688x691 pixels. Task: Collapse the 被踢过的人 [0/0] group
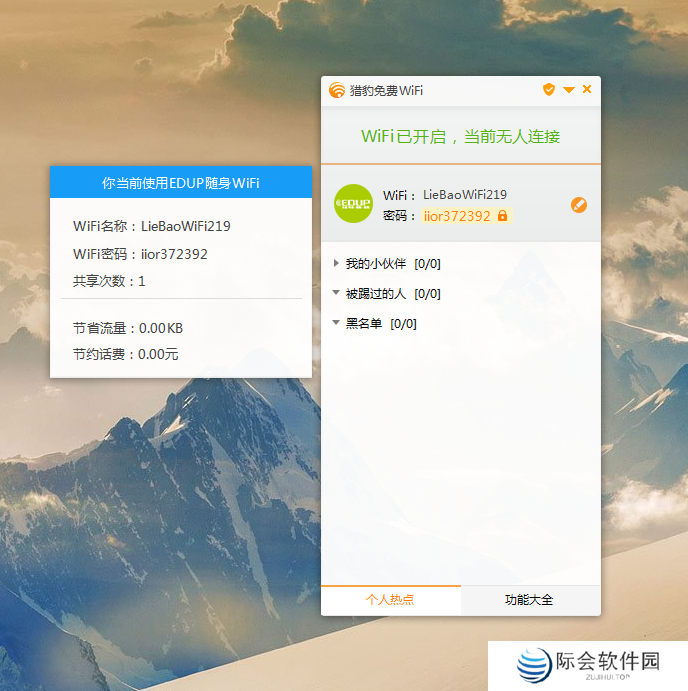coord(336,293)
